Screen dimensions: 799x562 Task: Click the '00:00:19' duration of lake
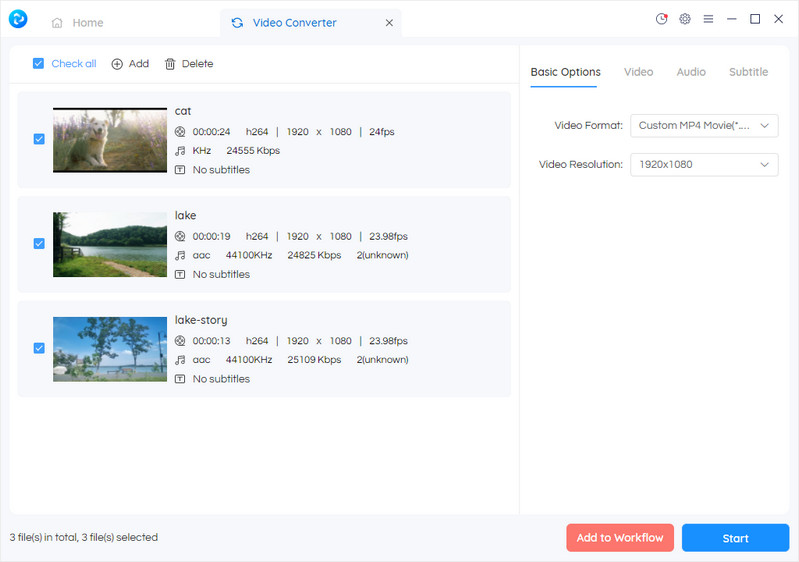pyautogui.click(x=211, y=236)
